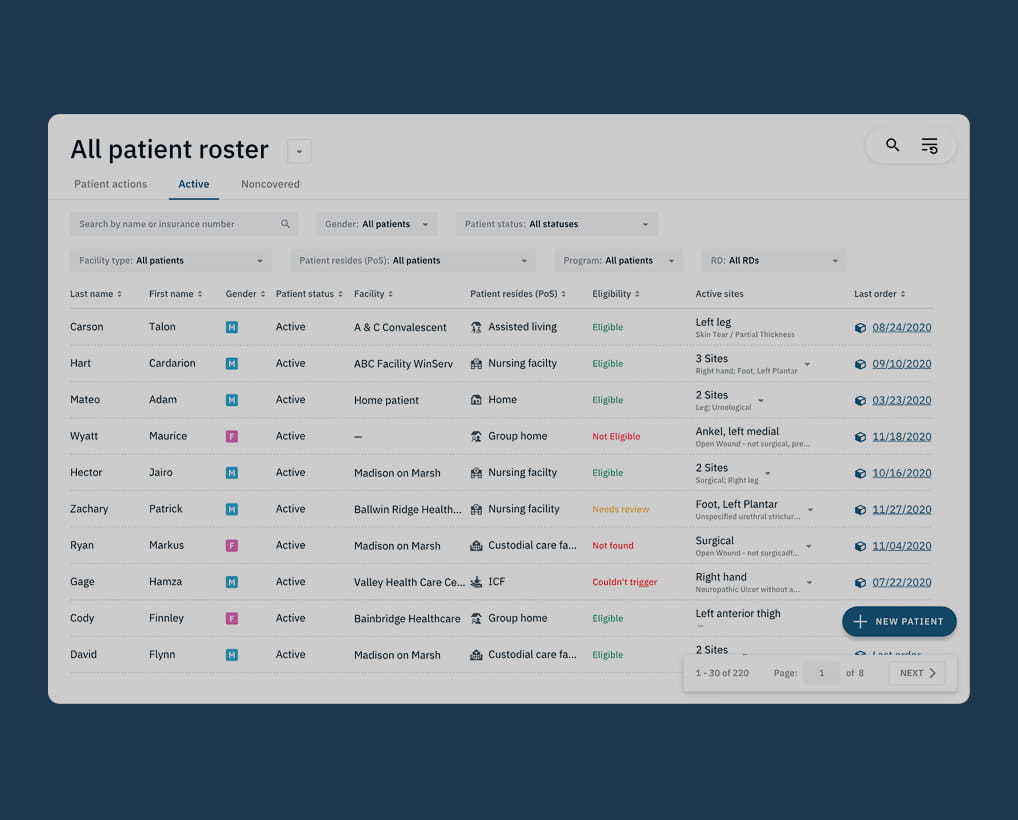
Task: Expand 2 Sites list for Hector
Action: click(767, 473)
